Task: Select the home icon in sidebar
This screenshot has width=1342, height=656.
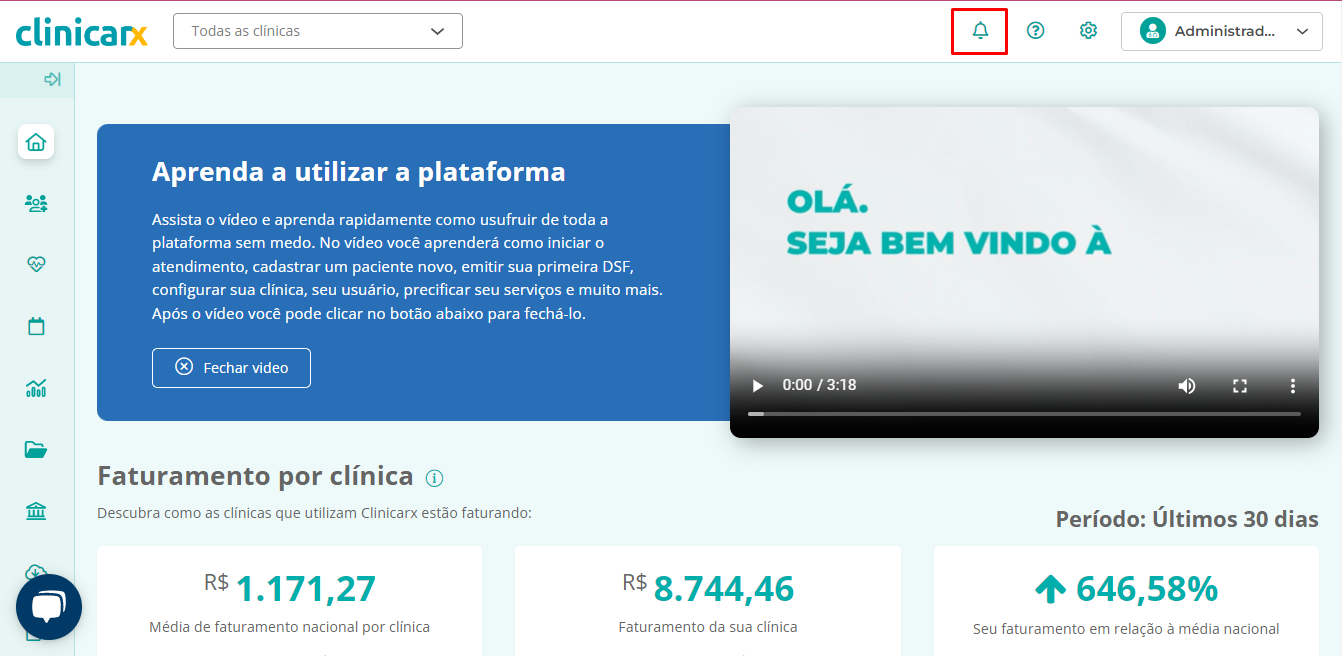Action: point(36,142)
